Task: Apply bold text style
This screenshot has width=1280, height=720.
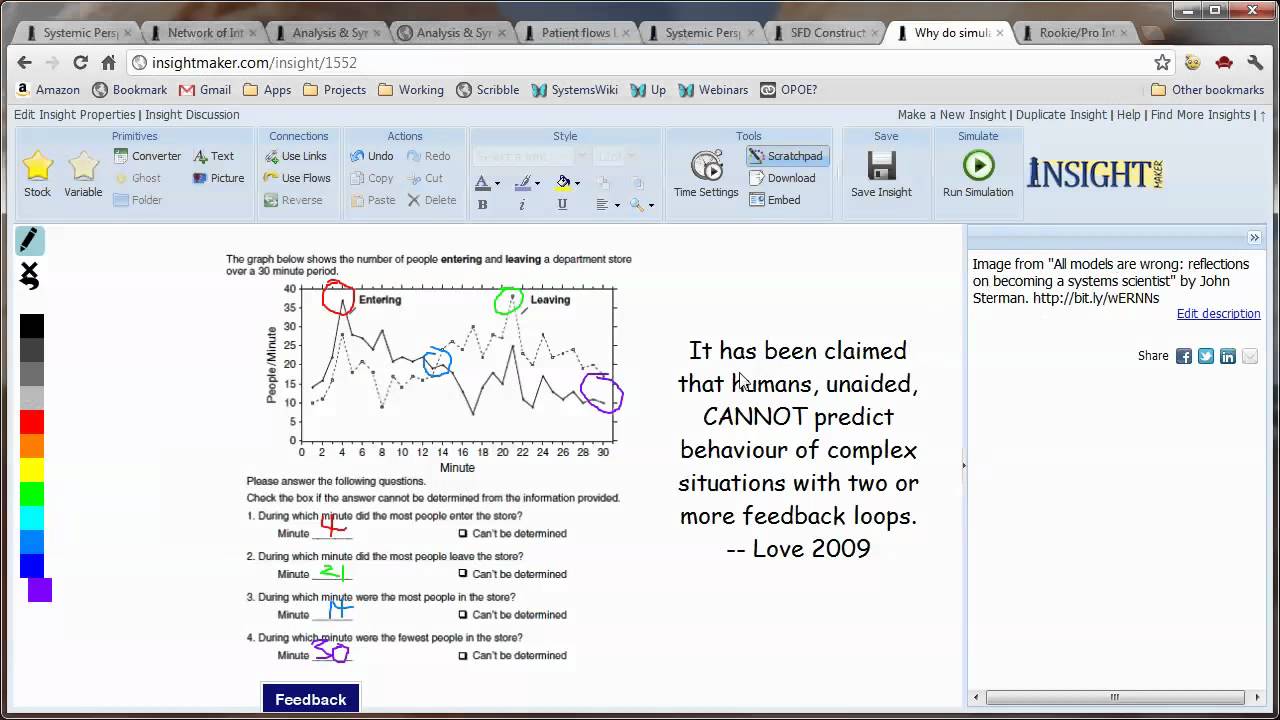Action: pyautogui.click(x=483, y=204)
